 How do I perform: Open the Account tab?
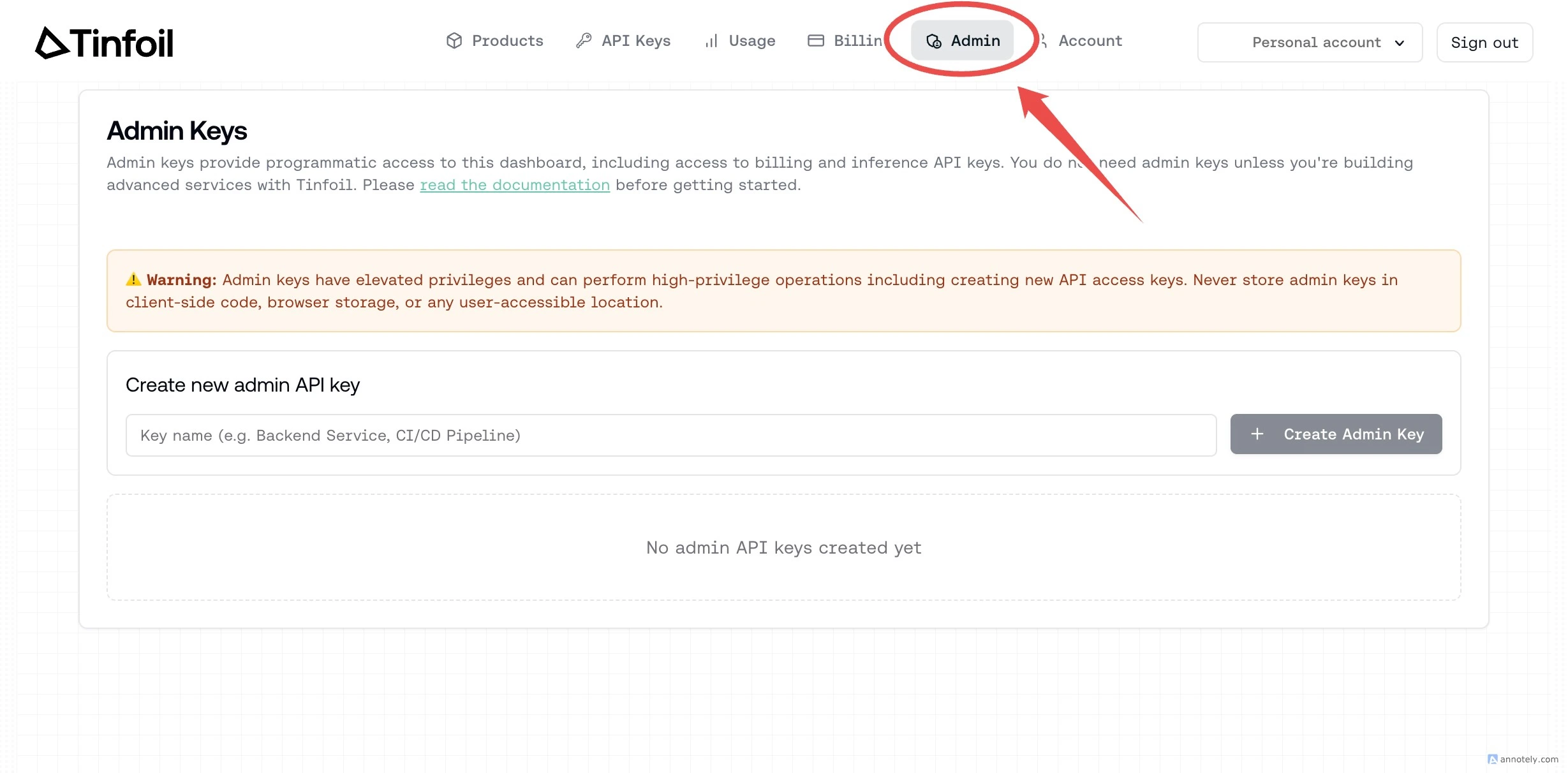(x=1081, y=41)
